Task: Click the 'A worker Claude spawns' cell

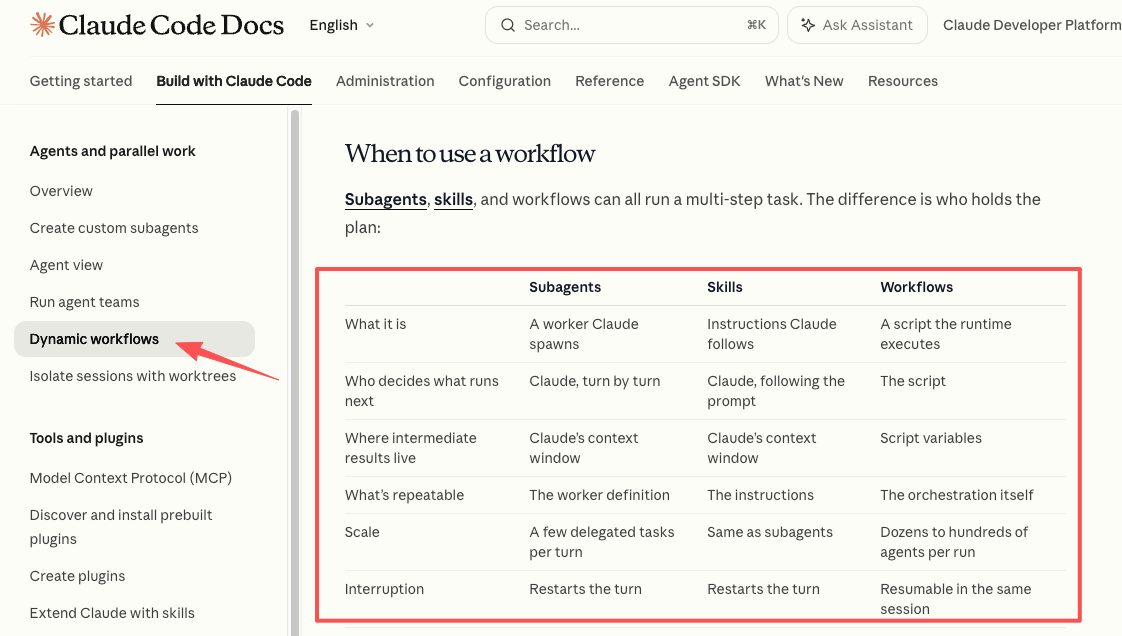Action: tap(584, 334)
